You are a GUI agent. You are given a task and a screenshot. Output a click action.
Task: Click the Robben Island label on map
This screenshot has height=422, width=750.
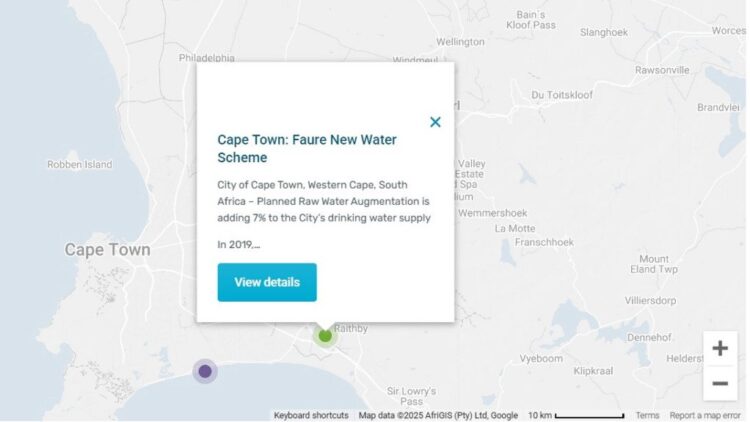pos(80,164)
